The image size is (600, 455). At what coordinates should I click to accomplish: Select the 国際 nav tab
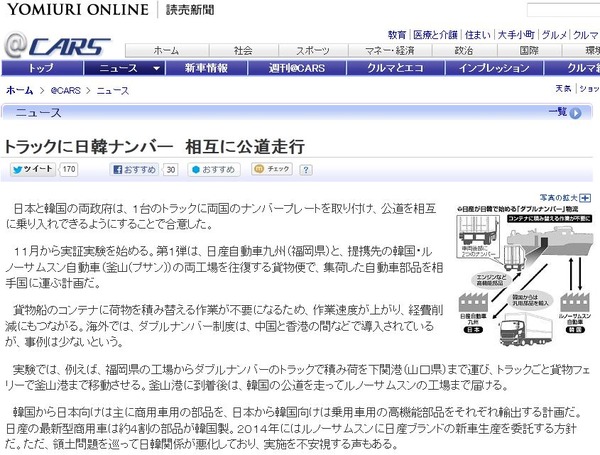529,51
